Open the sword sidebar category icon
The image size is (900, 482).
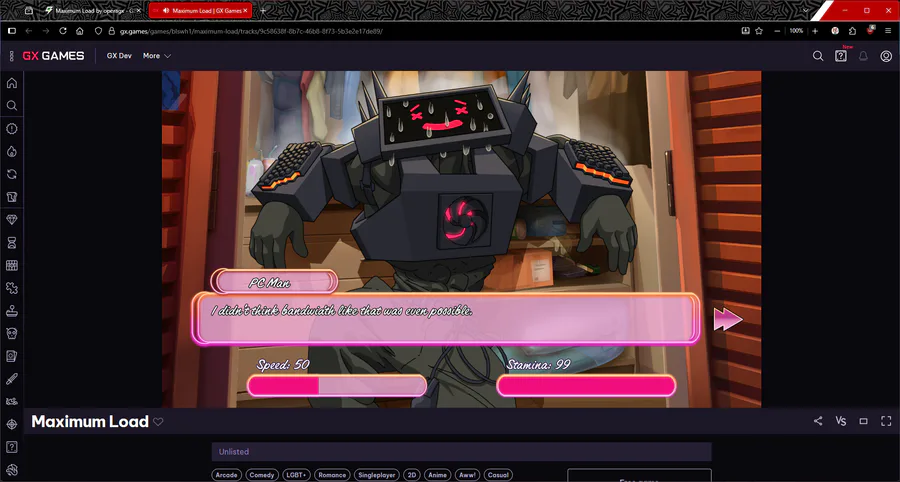point(11,379)
